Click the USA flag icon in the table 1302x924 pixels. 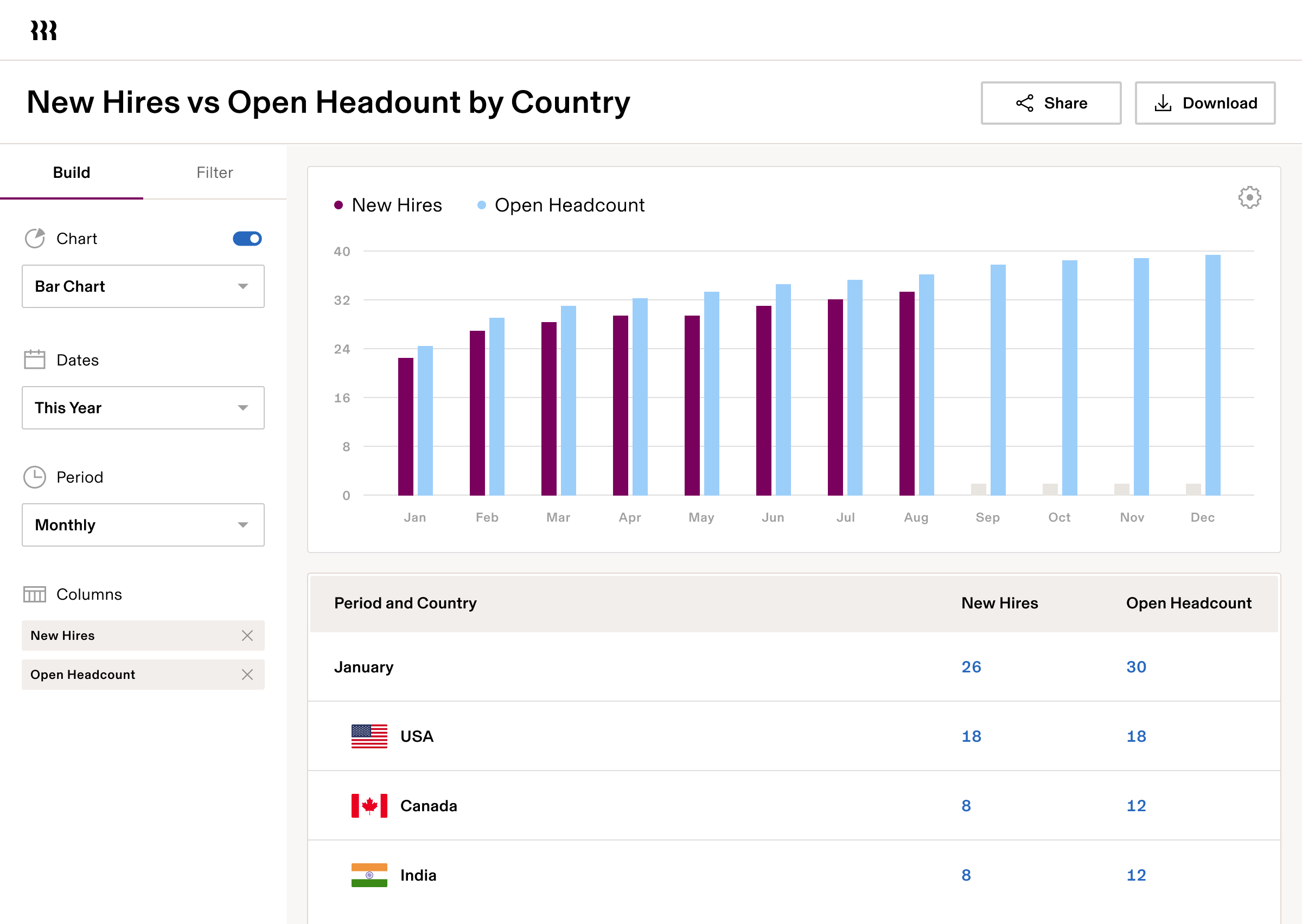368,736
